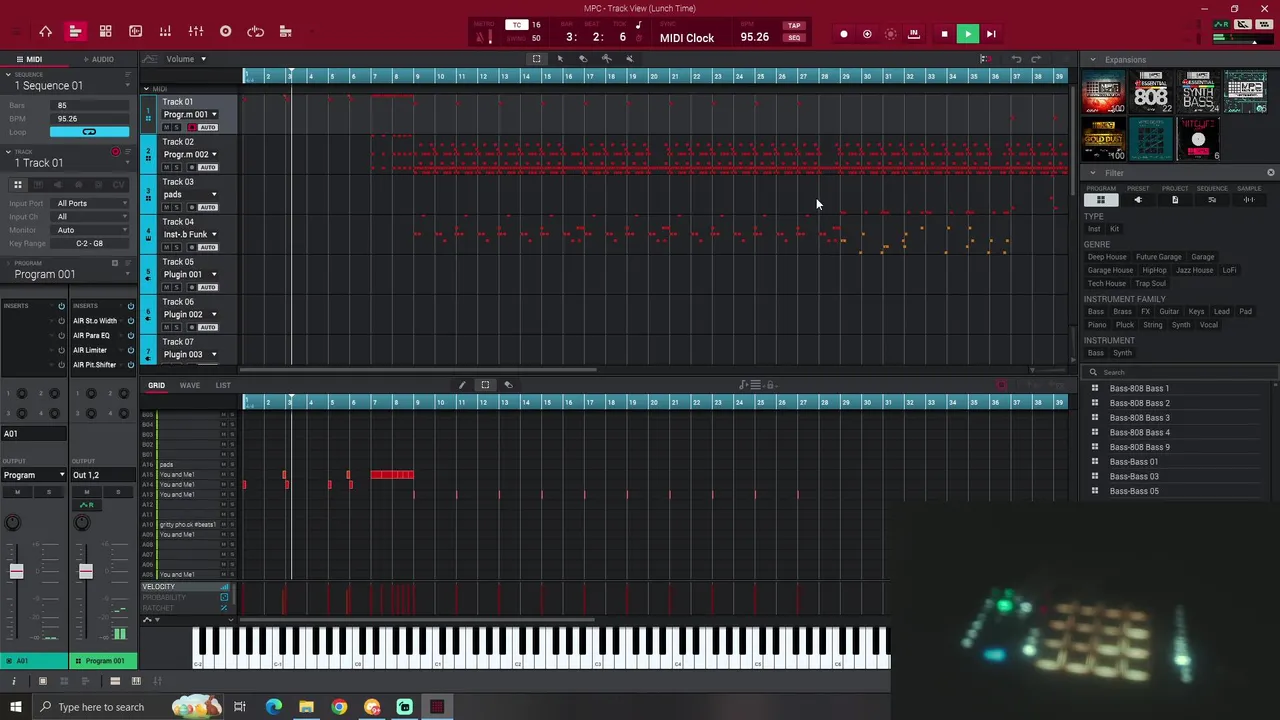This screenshot has width=1280, height=720.
Task: Select the arrow pointer tool
Action: [560, 59]
